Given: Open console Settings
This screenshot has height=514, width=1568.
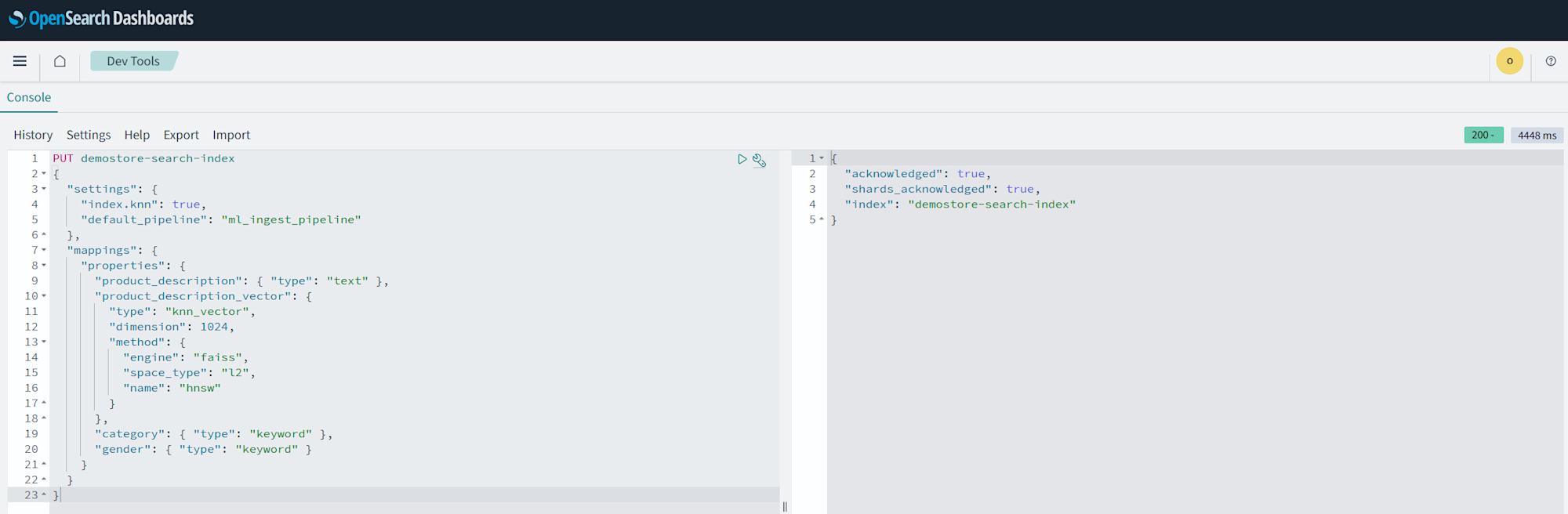Looking at the screenshot, I should (x=89, y=135).
